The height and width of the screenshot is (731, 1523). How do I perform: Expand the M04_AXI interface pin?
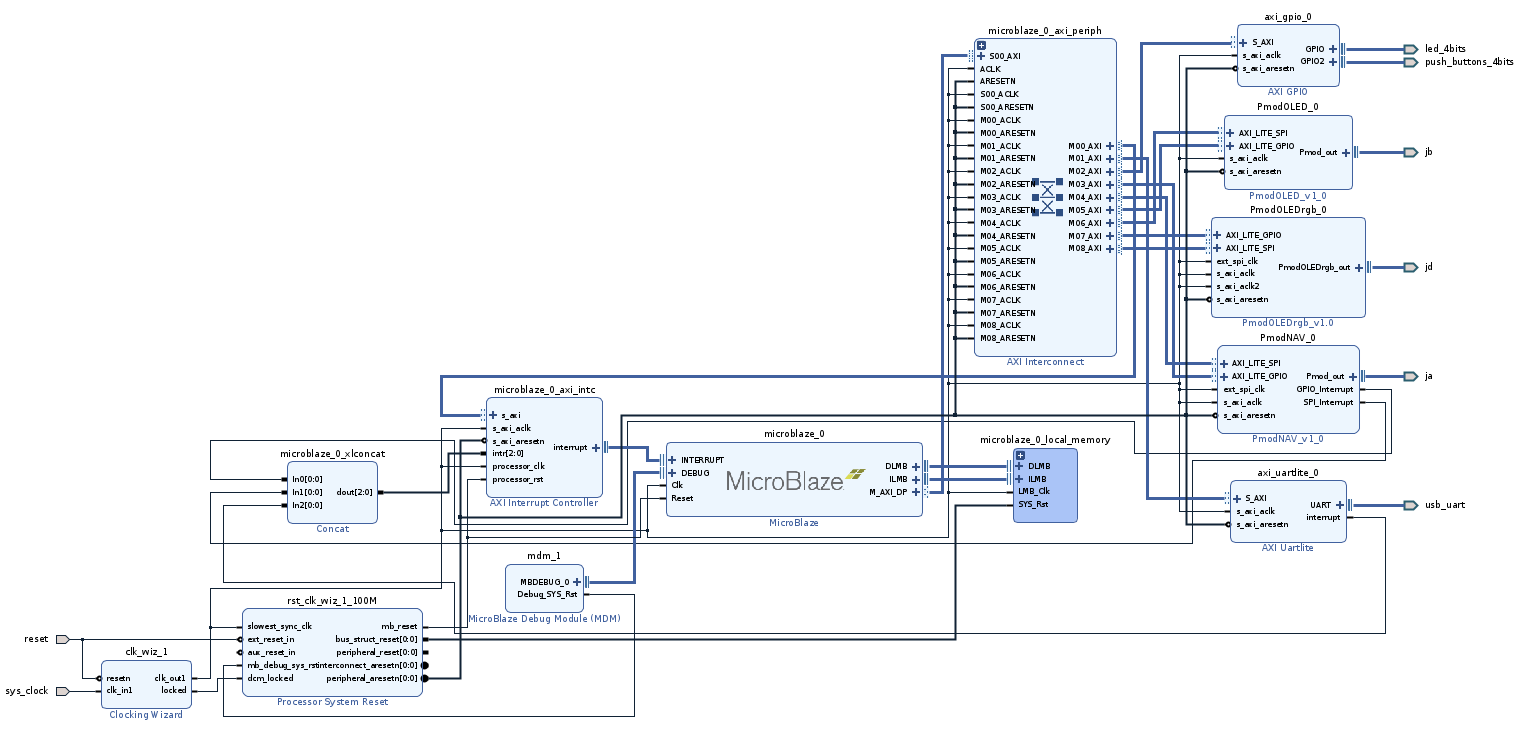[1110, 197]
